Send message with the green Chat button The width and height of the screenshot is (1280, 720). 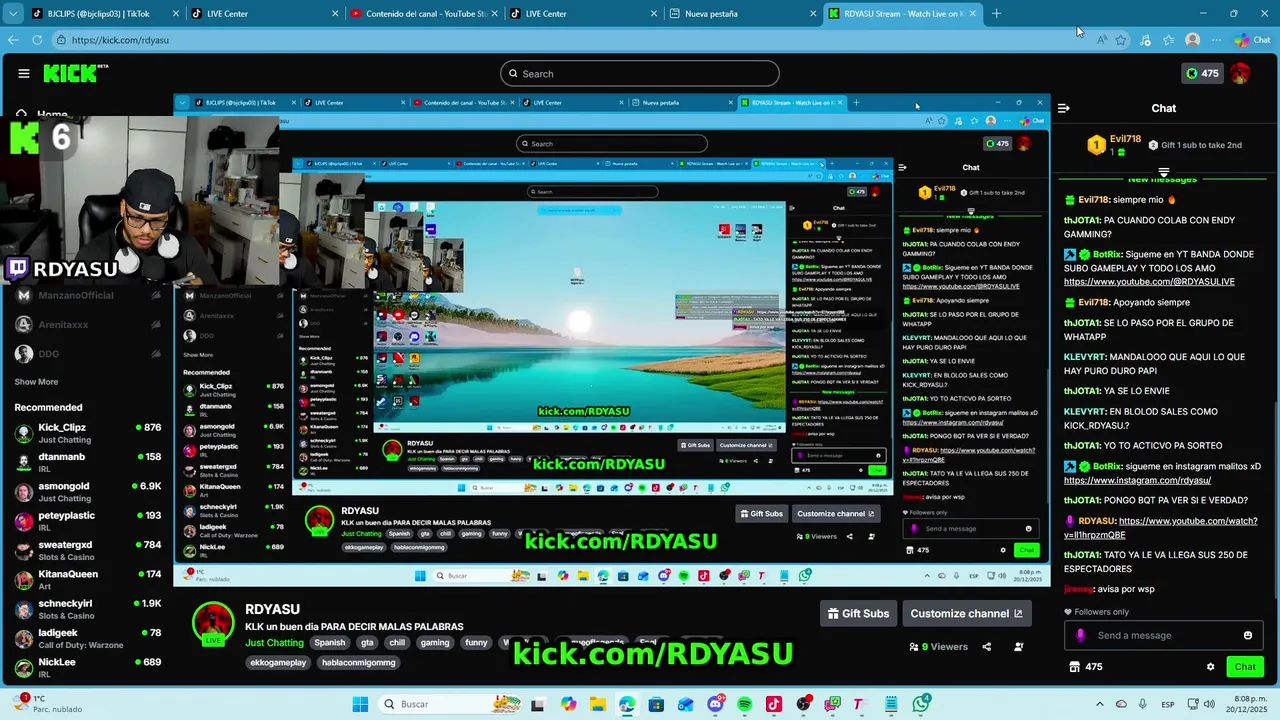click(x=1245, y=667)
